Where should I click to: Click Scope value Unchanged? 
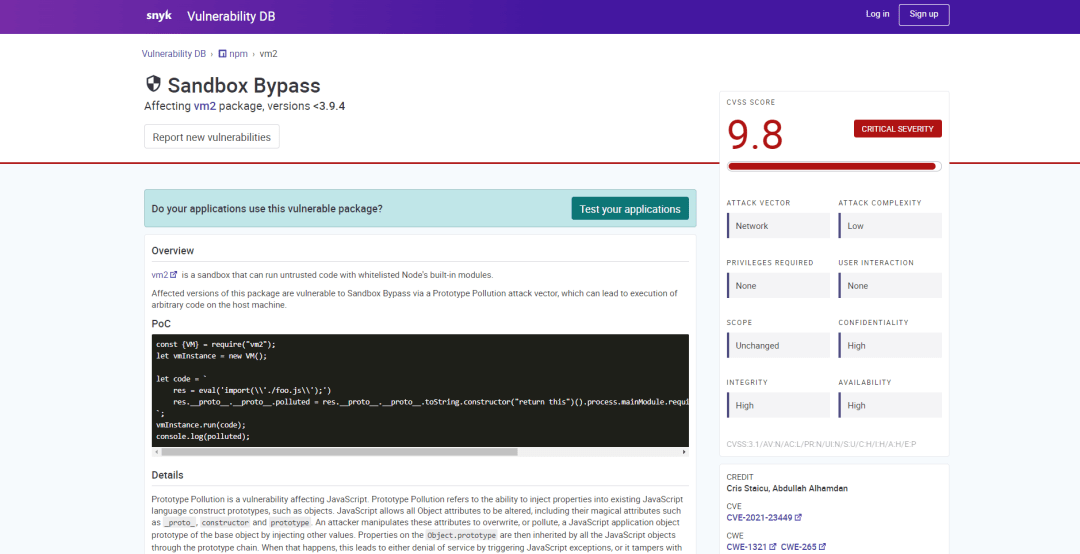point(778,346)
